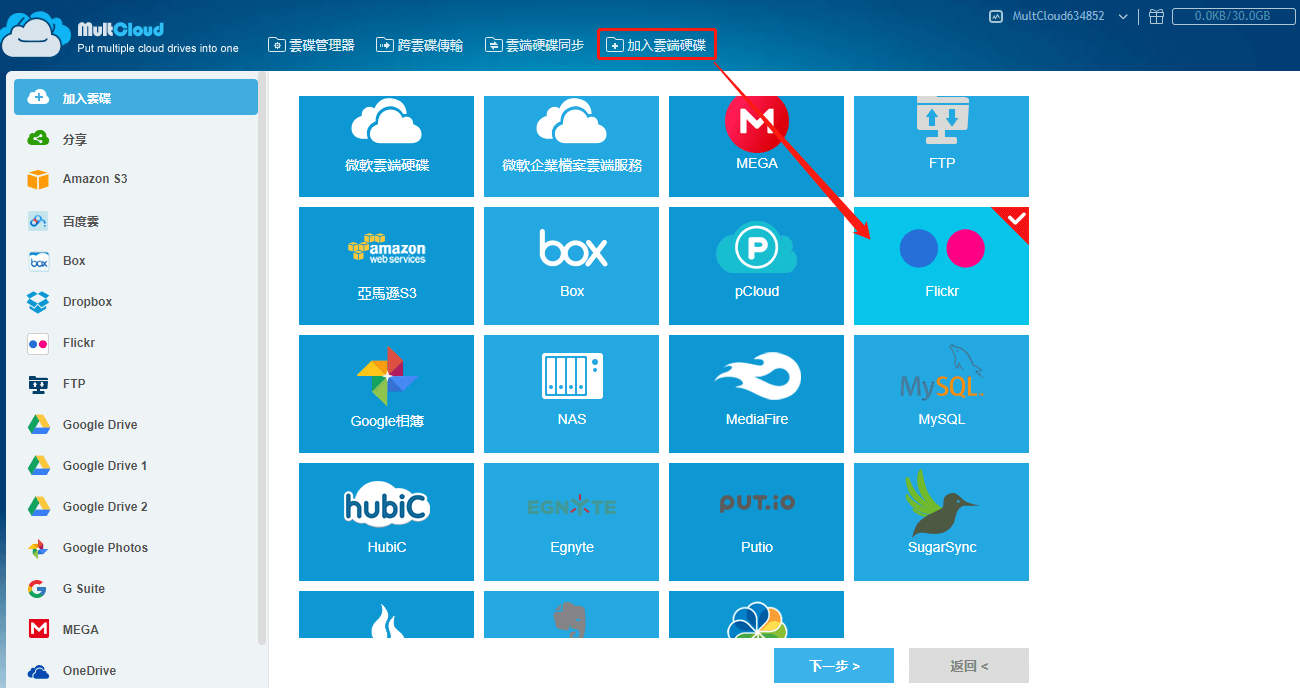Image resolution: width=1300 pixels, height=688 pixels.
Task: Choose the NAS tile
Action: 571,394
